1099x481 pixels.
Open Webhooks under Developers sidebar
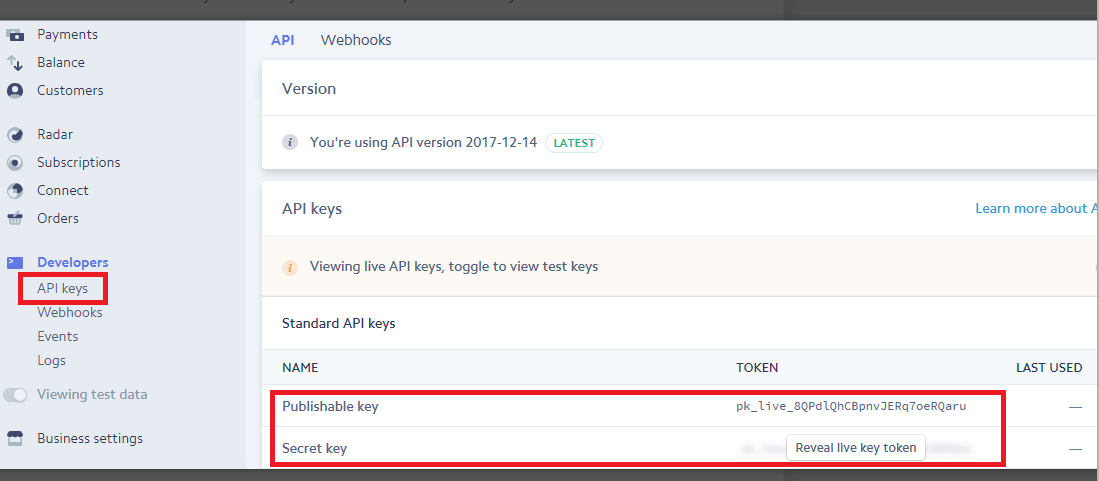coord(69,312)
